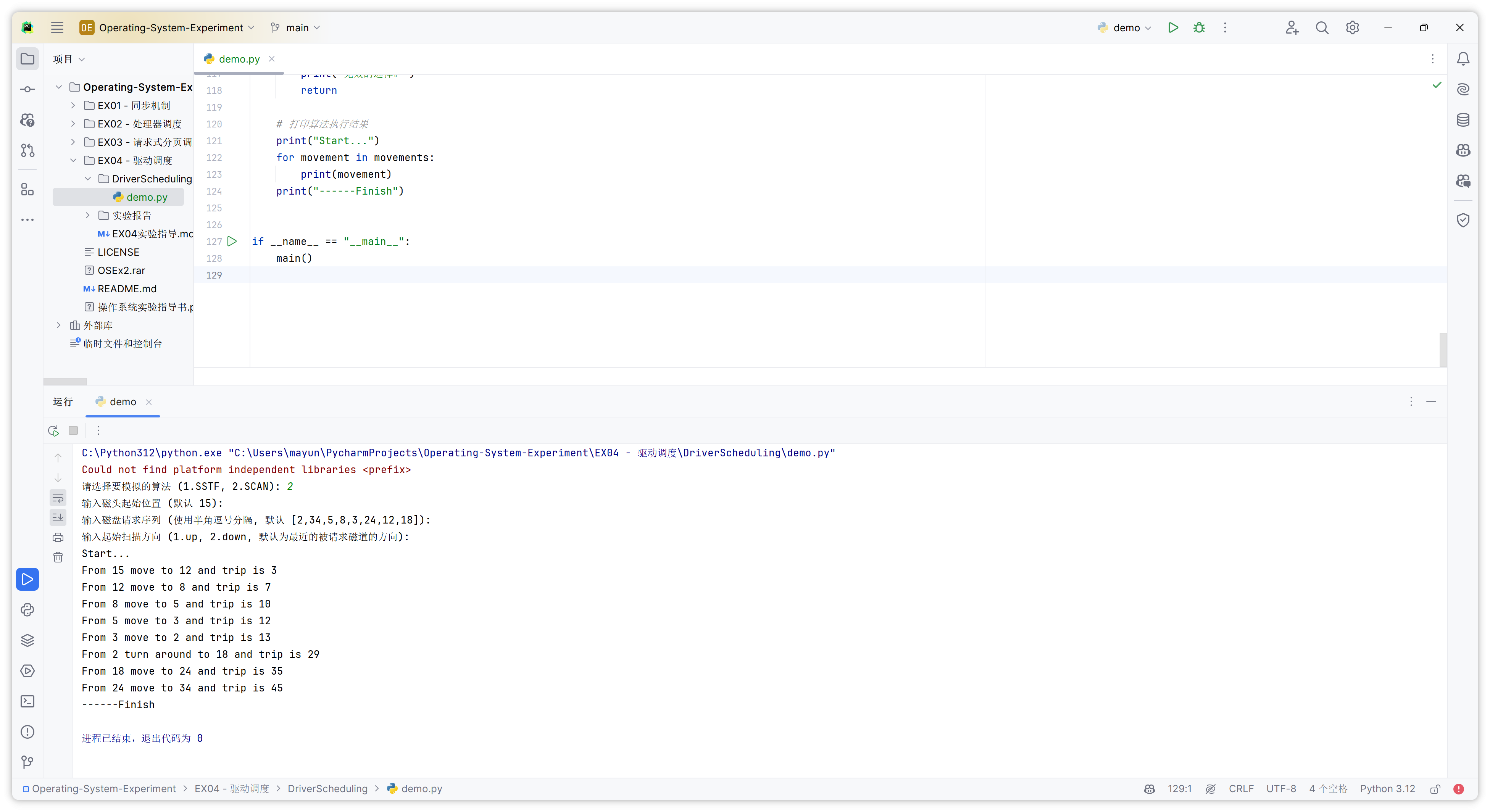This screenshot has height=812, width=1490.
Task: Open the Notifications bell panel
Action: point(1463,59)
